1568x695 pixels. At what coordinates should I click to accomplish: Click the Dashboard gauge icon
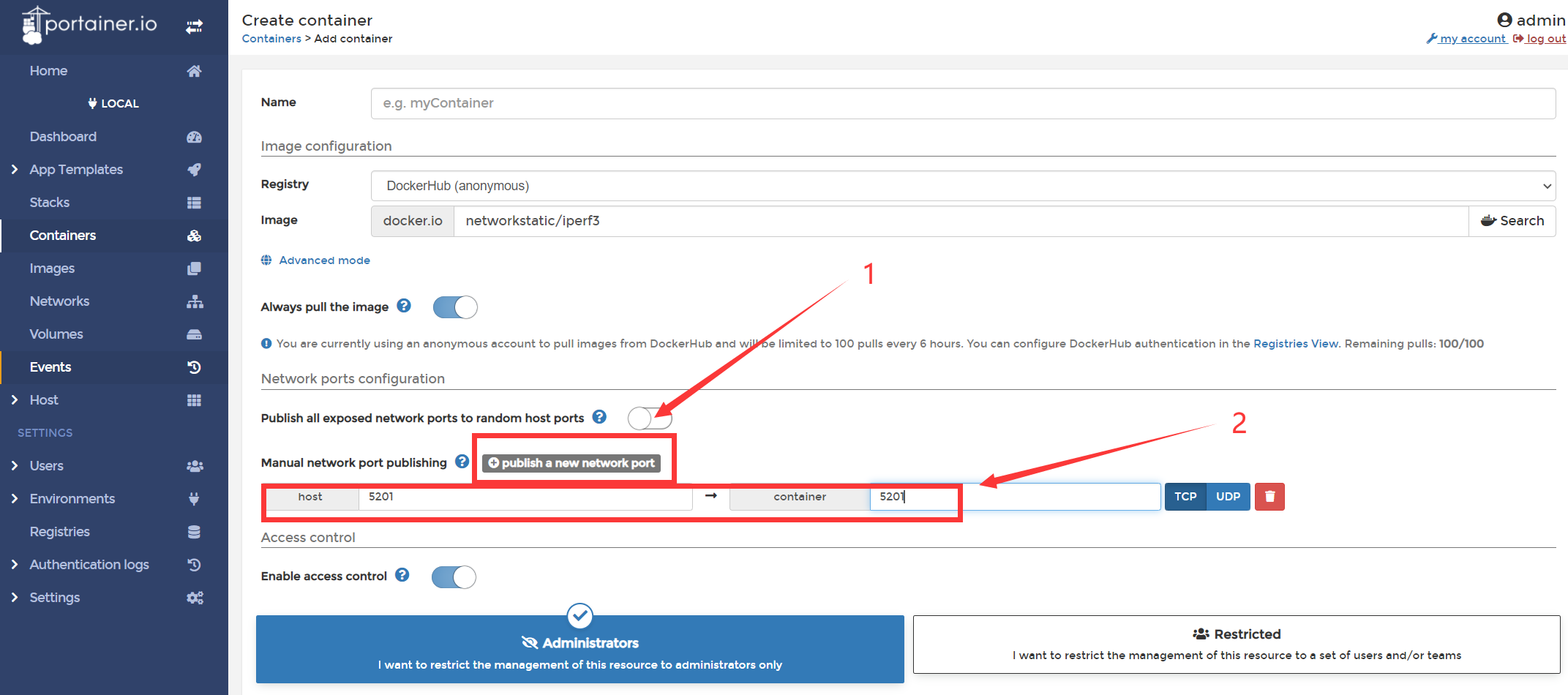point(194,137)
